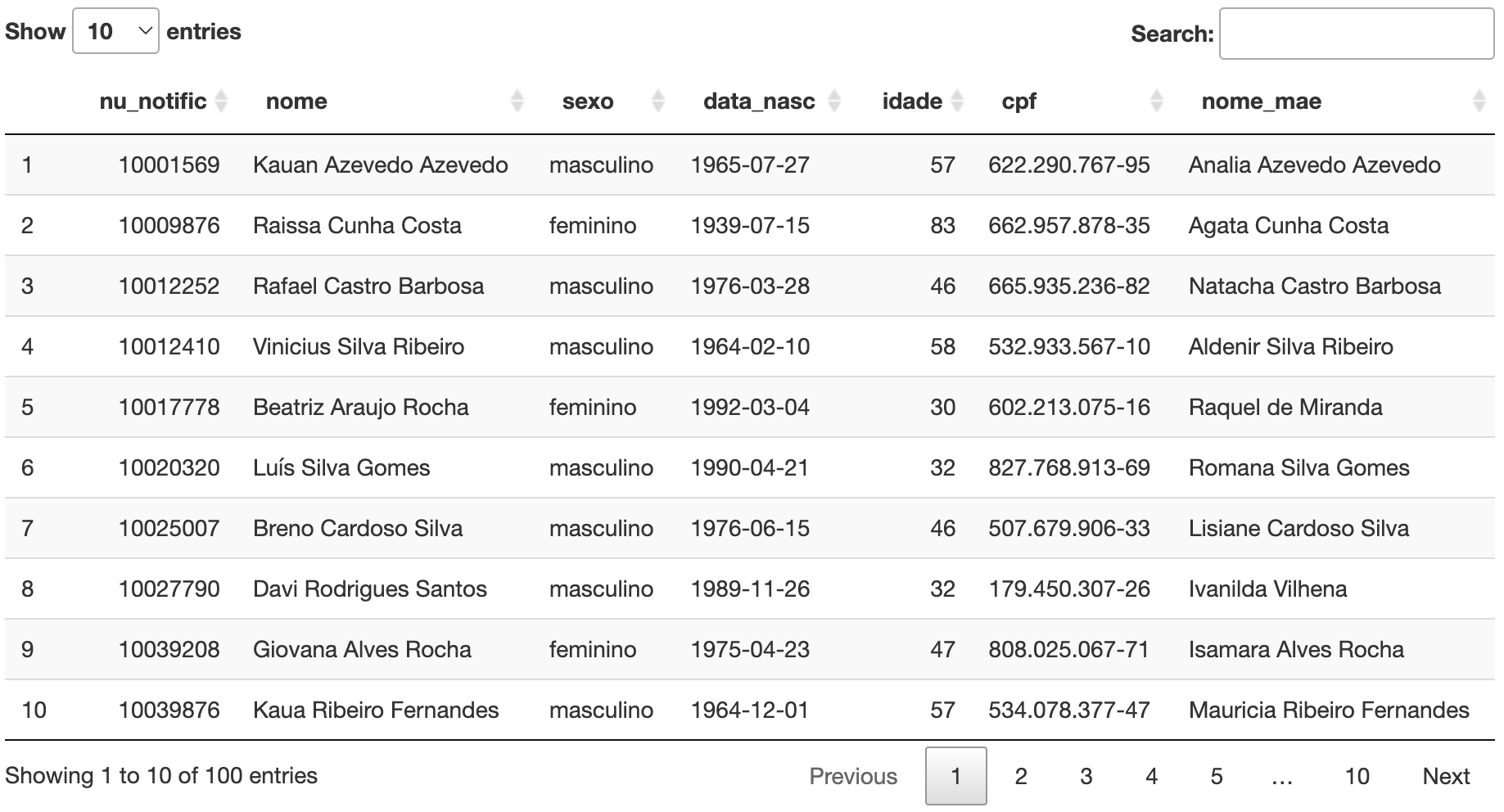Go to page 2 of results
Viewport: 1504px width, 812px height.
[x=1021, y=776]
